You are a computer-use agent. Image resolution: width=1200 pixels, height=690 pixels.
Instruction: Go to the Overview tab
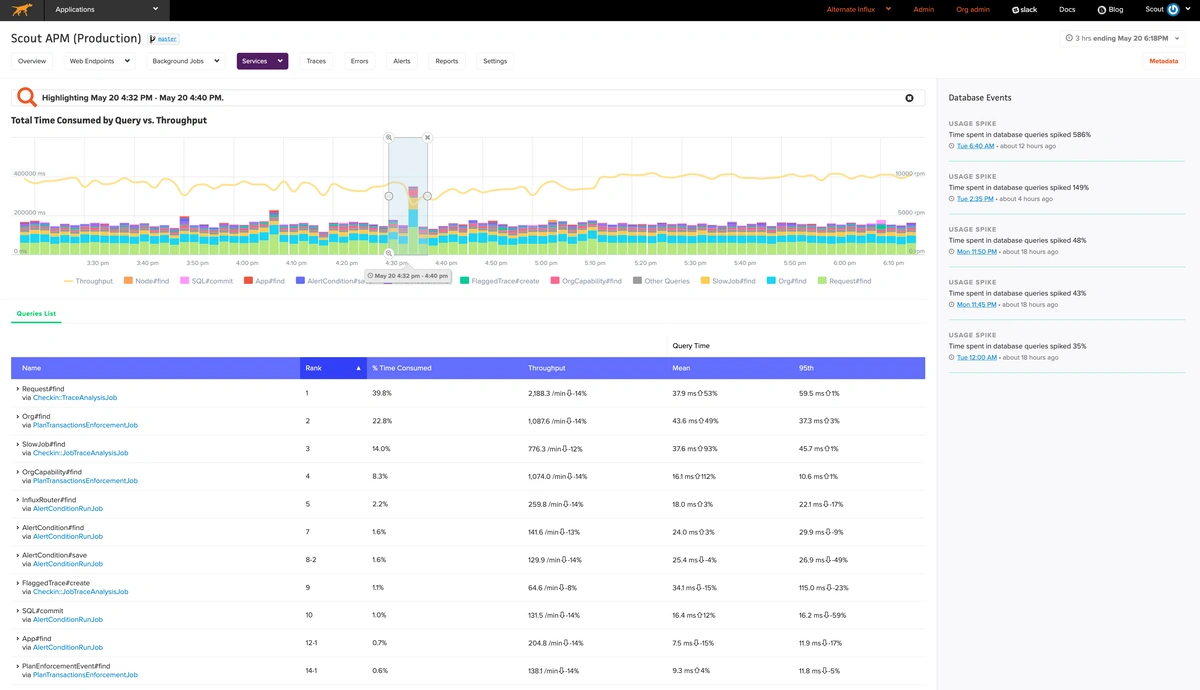pyautogui.click(x=32, y=61)
